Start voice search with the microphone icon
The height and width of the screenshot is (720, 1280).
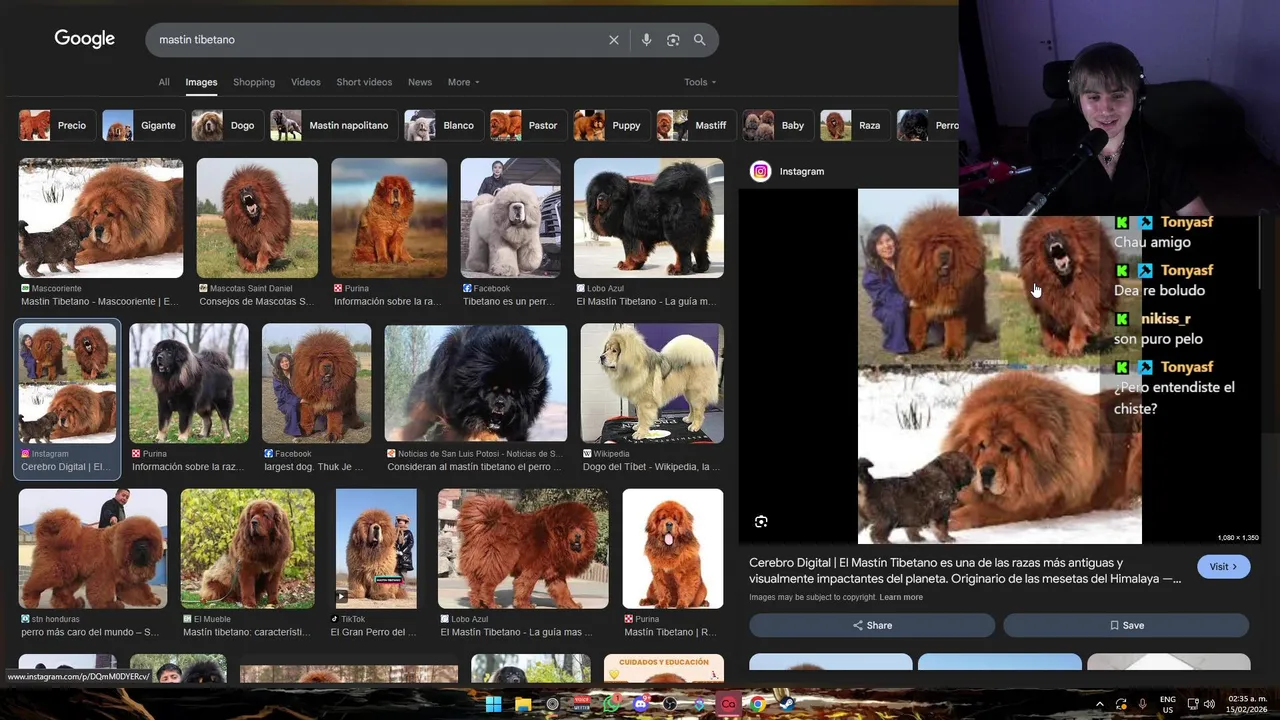click(646, 40)
